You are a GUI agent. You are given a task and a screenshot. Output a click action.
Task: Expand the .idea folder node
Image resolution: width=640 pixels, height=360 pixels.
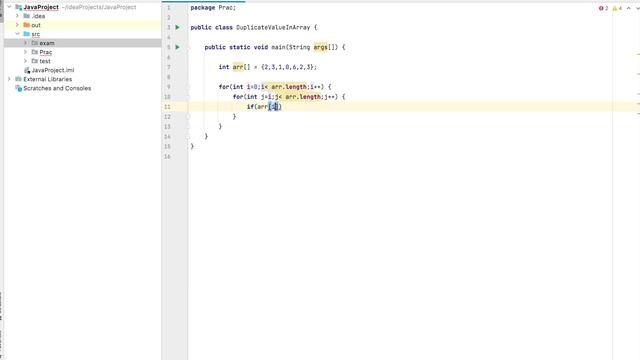(17, 16)
